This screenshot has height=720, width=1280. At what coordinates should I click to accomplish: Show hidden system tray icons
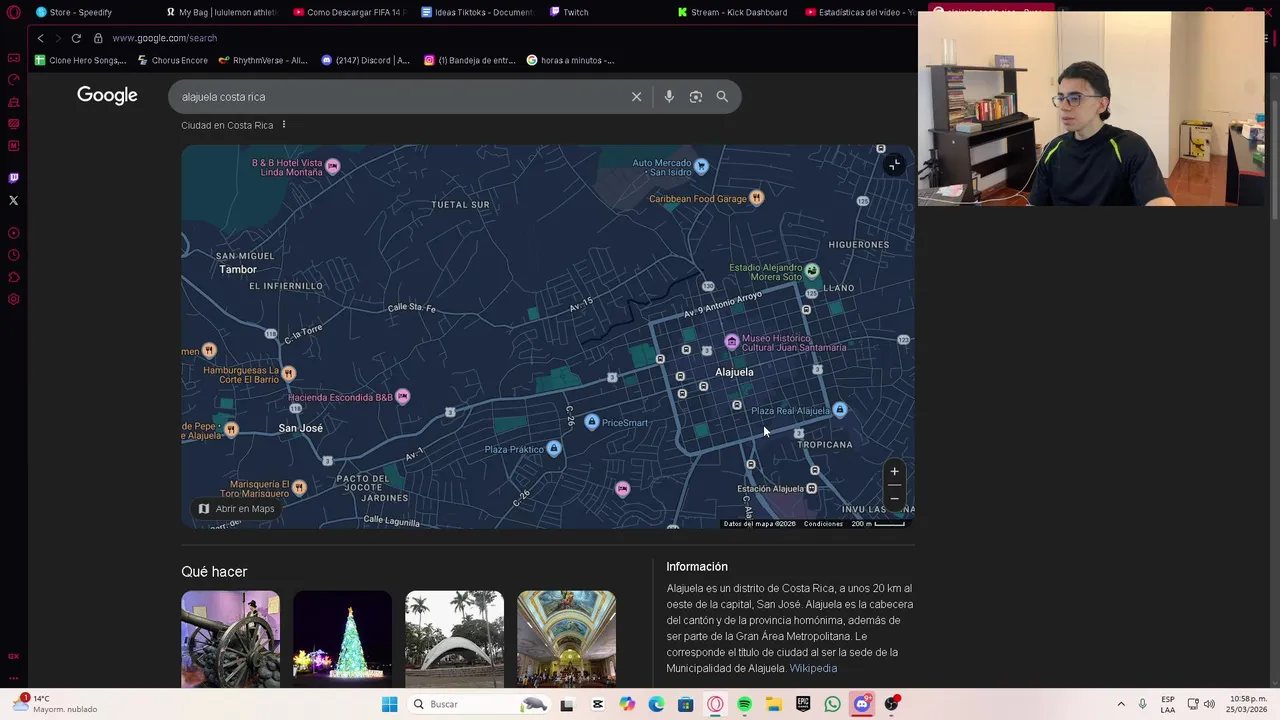pos(1121,704)
